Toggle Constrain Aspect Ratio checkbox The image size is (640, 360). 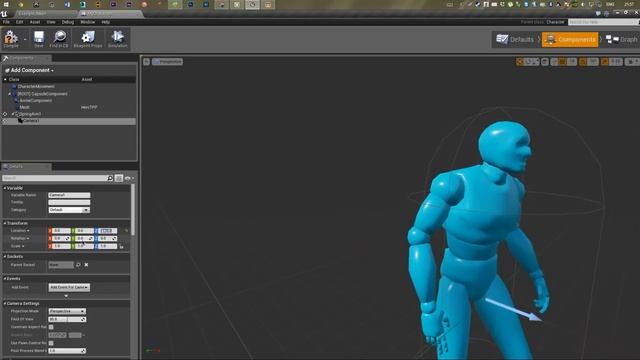(51, 327)
